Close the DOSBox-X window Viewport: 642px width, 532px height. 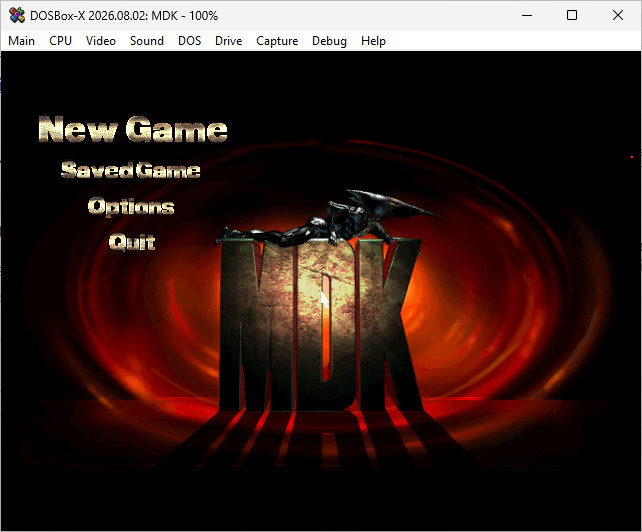click(618, 16)
